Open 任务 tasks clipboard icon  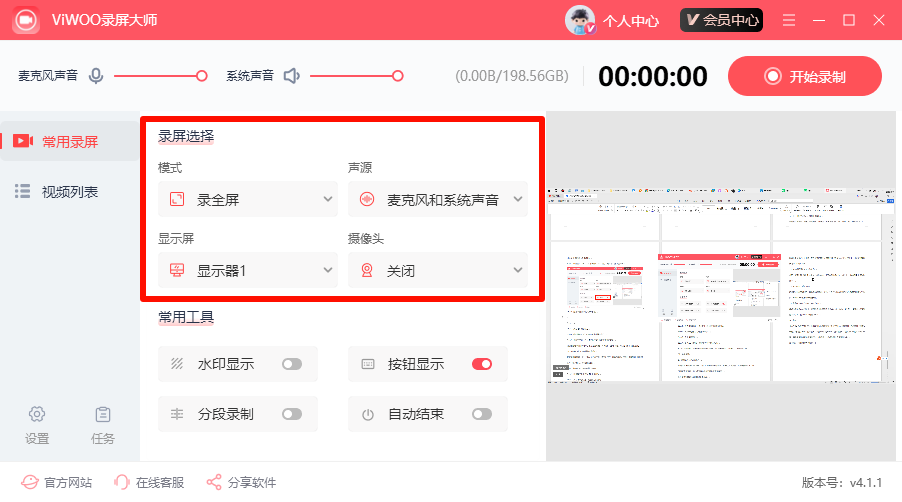point(103,425)
